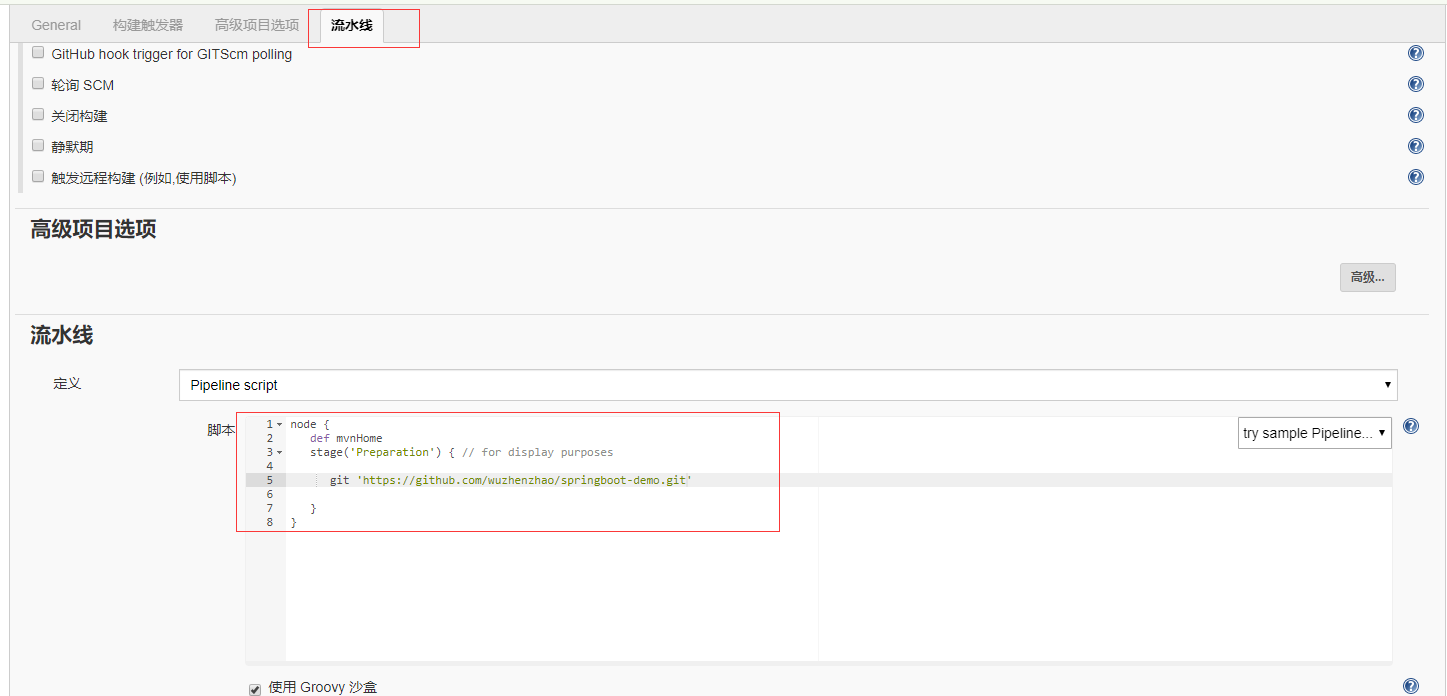
Task: Open the Pipeline script definition dropdown
Action: [x=788, y=385]
